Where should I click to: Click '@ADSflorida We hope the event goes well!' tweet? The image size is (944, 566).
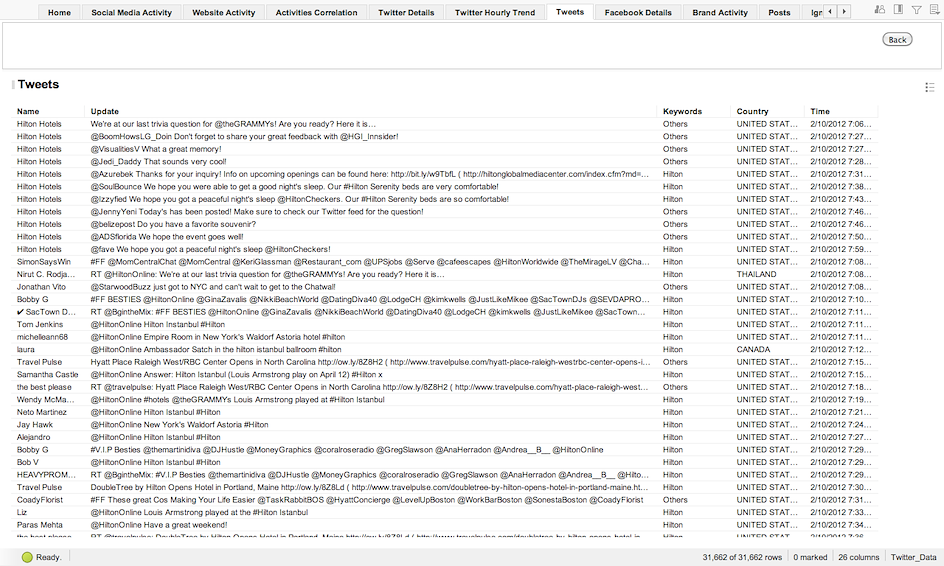pos(167,237)
